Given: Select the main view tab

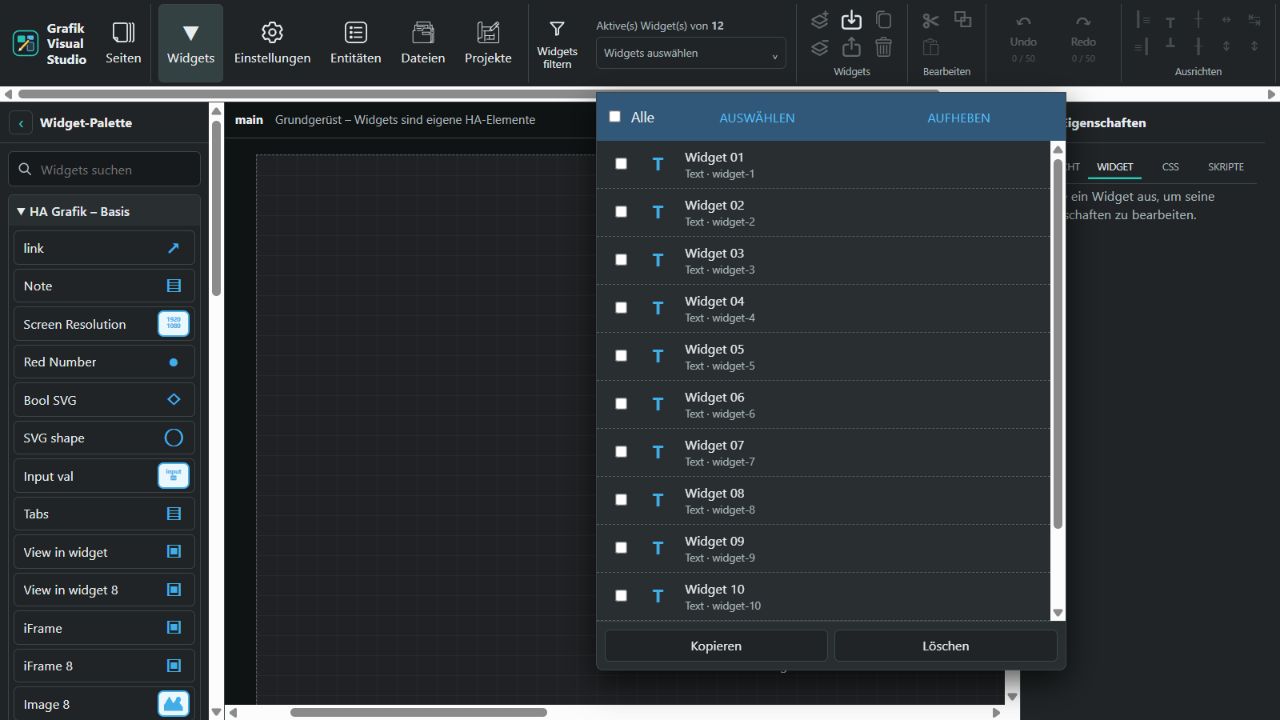Looking at the screenshot, I should pos(249,119).
